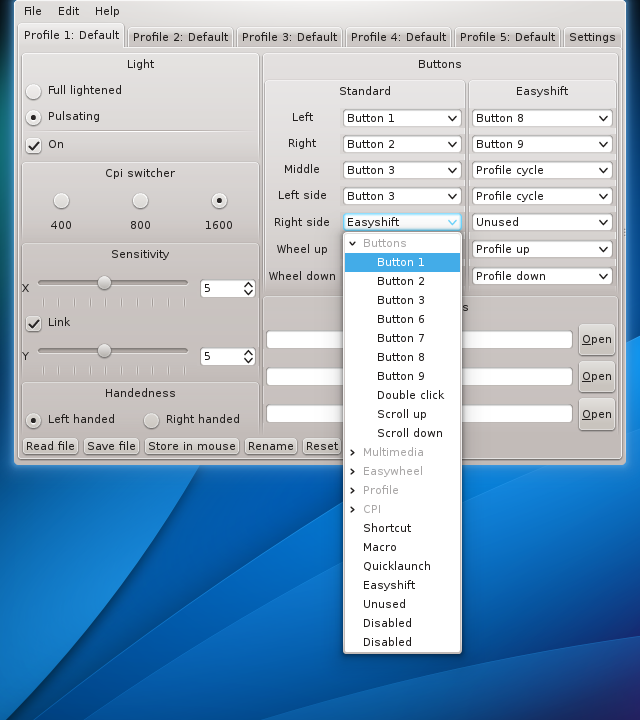This screenshot has height=720, width=640.
Task: Open Easyshift dropdown showing Button 9
Action: [x=542, y=144]
